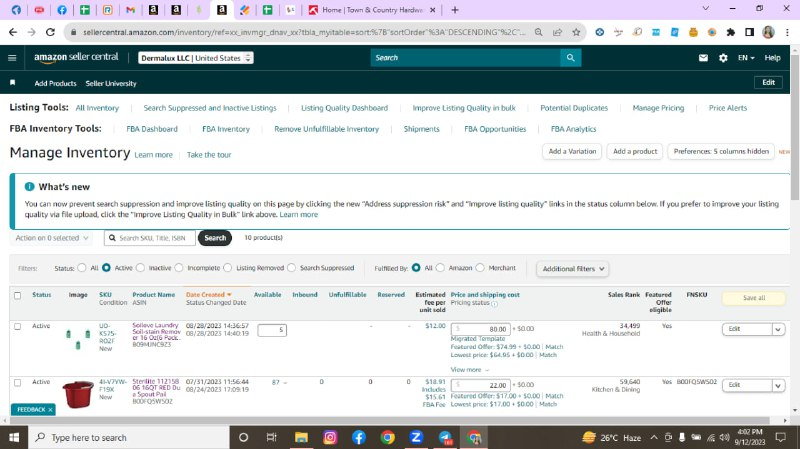
Task: Open the Seller Central hamburger menu
Action: 12,58
